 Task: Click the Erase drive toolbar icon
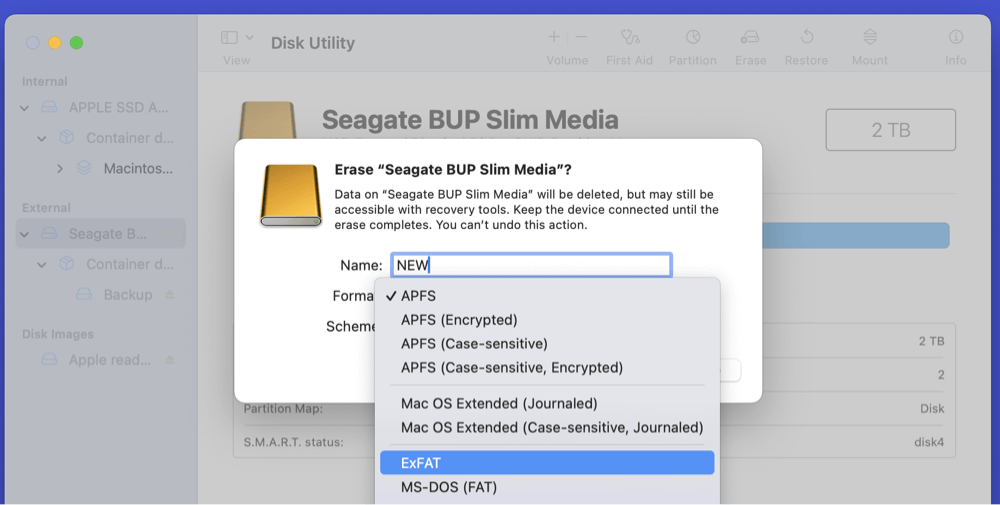tap(750, 38)
